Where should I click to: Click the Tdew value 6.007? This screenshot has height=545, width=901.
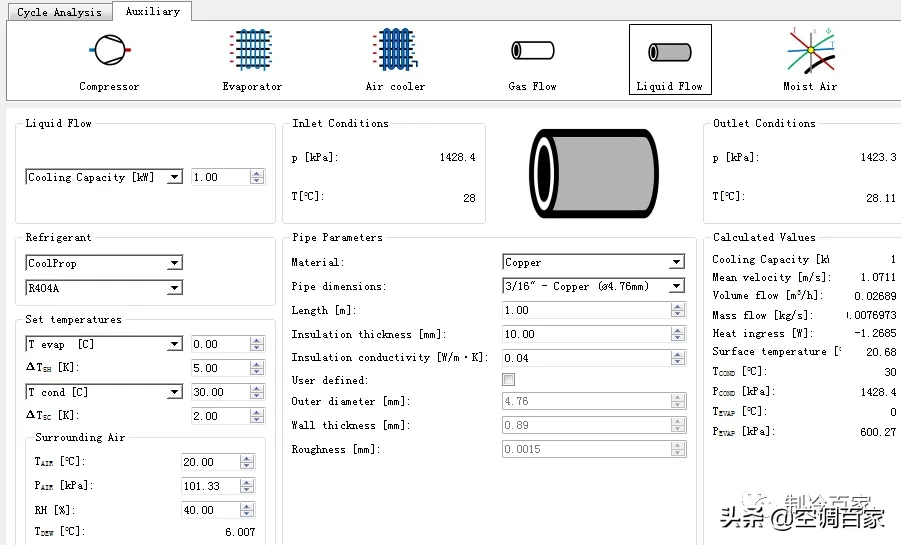coord(240,532)
